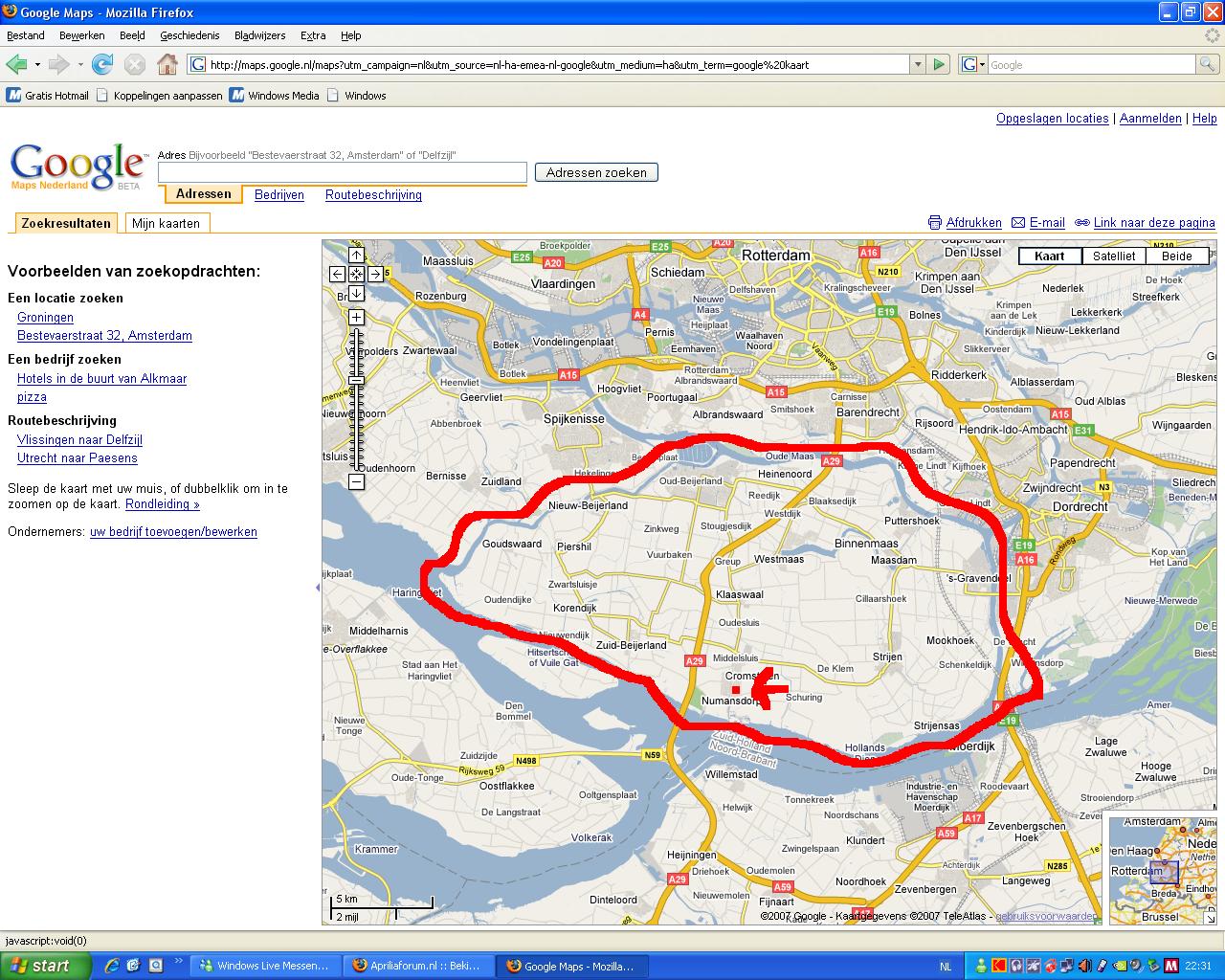1225x980 pixels.
Task: Pan the map up with arrow control
Action: coord(356,255)
